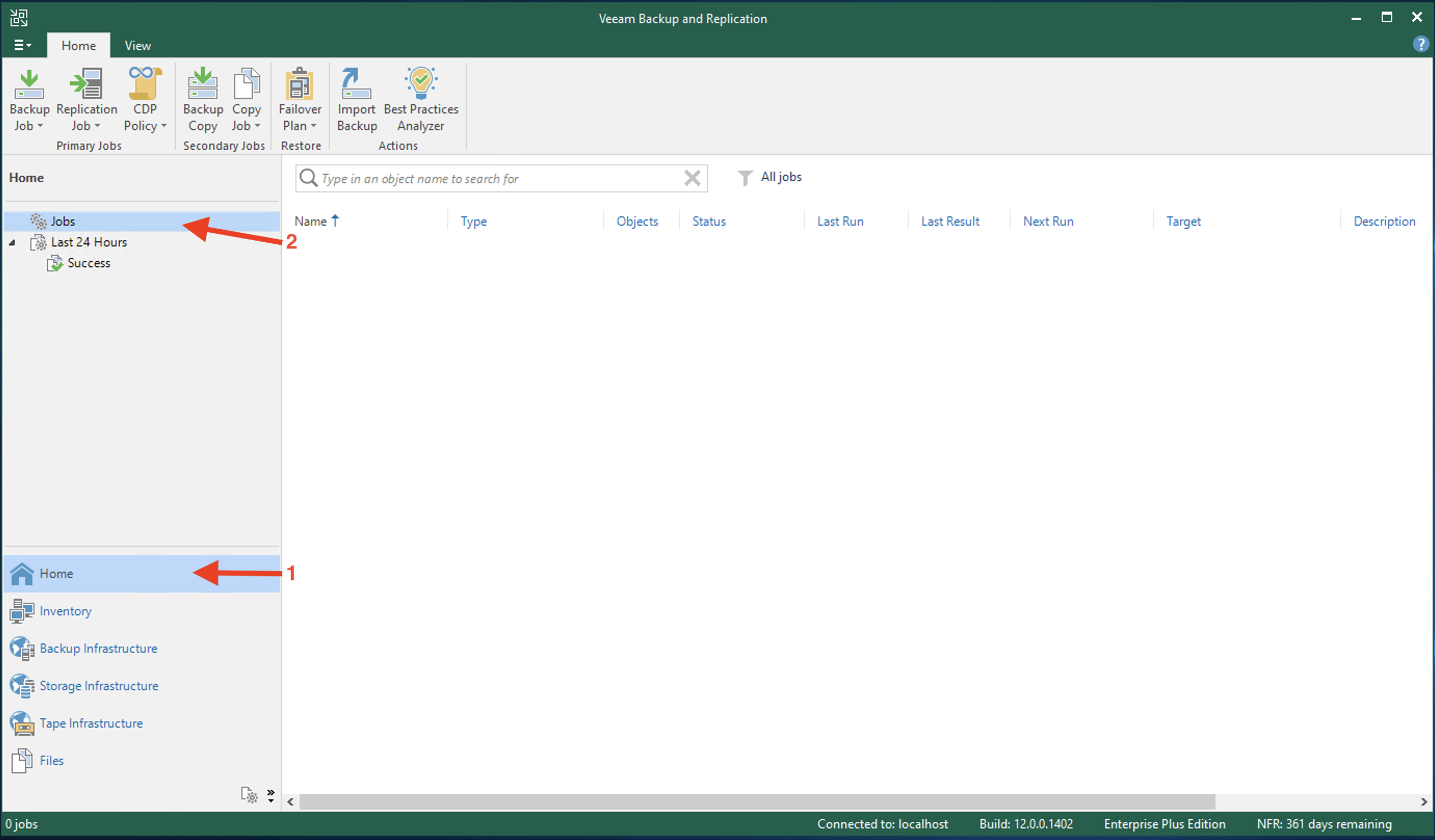Open the CDP Policy dropdown arrow
Screen dimensions: 1435x840
(164, 126)
